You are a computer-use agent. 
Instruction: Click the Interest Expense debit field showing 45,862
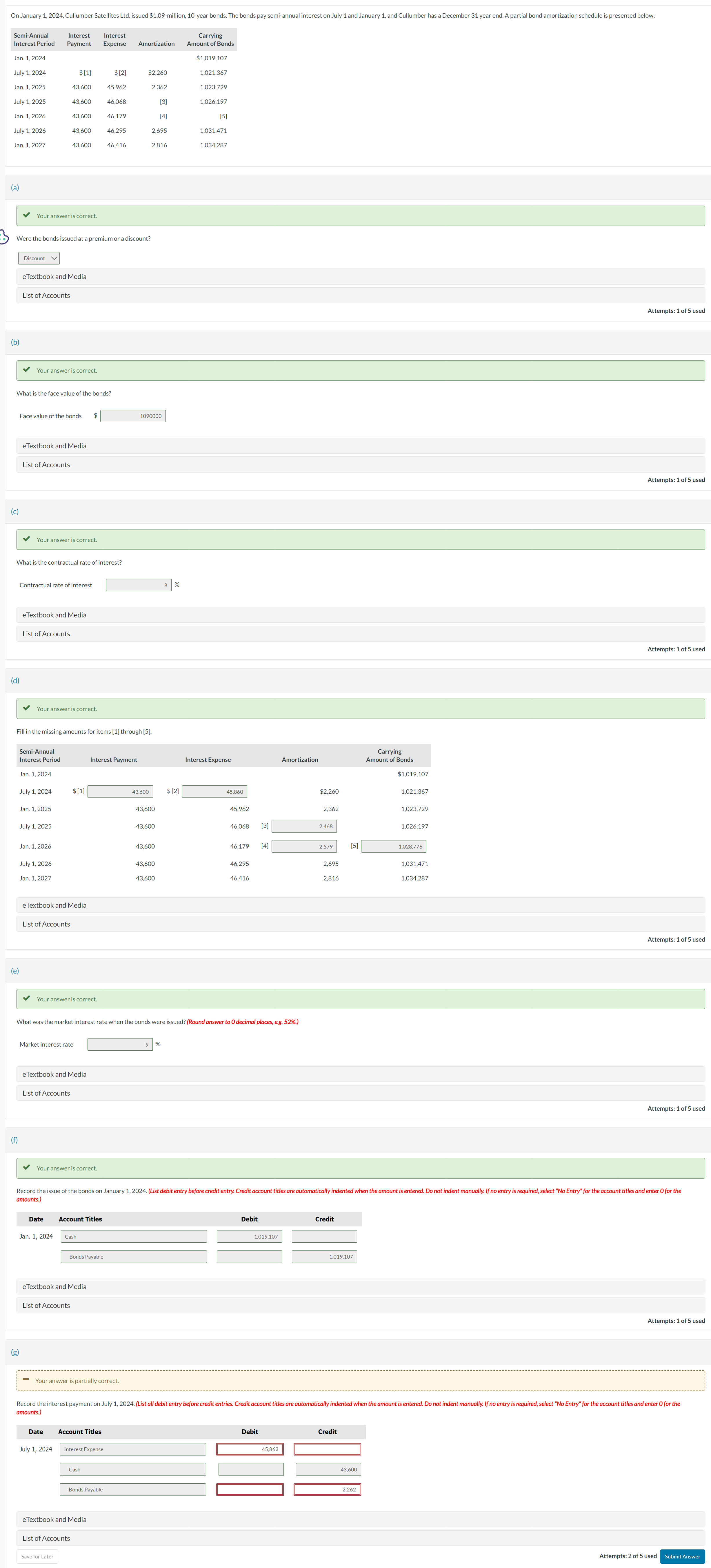(x=250, y=1449)
